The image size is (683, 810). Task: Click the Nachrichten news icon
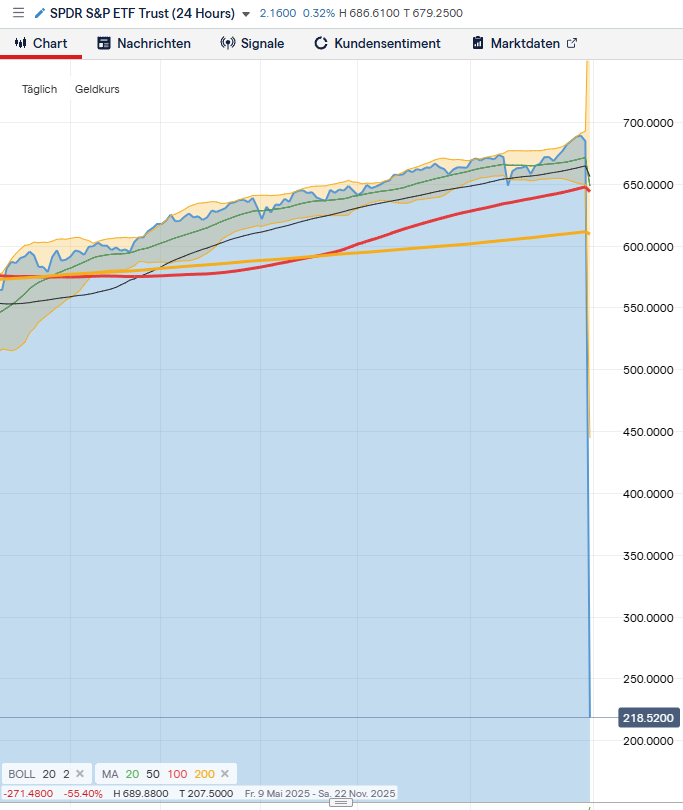(x=104, y=43)
